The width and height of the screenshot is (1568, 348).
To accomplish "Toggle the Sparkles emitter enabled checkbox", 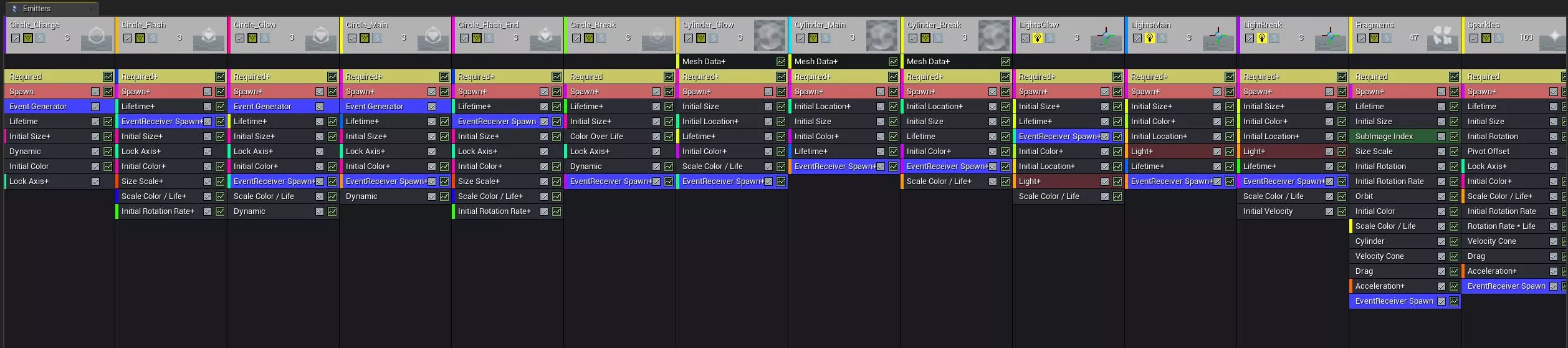I will click(x=1474, y=38).
